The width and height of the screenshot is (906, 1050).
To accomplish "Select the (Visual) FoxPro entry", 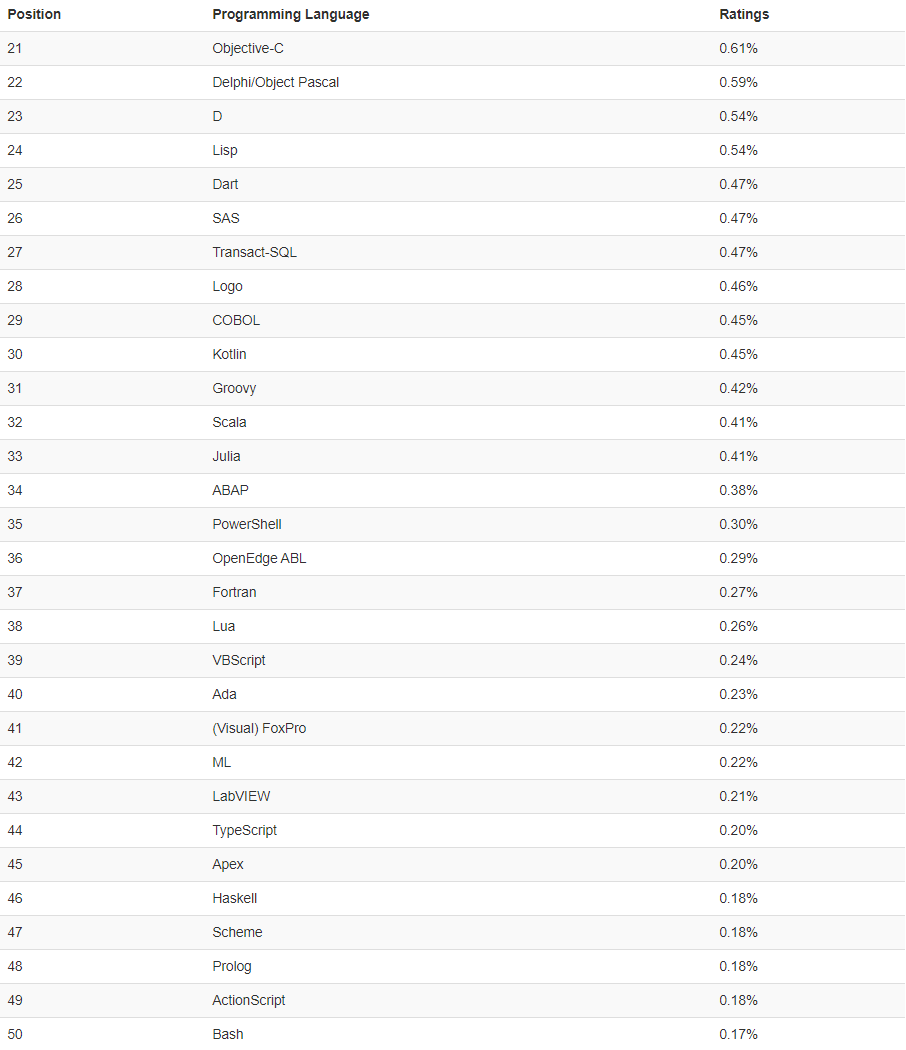I will tap(259, 729).
